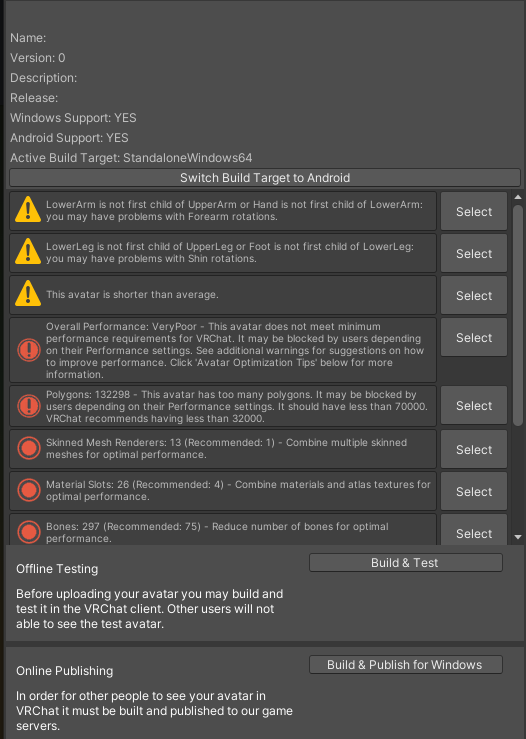Select the avatar for the shorter-than-average warning
This screenshot has width=526, height=739.
[x=474, y=295]
